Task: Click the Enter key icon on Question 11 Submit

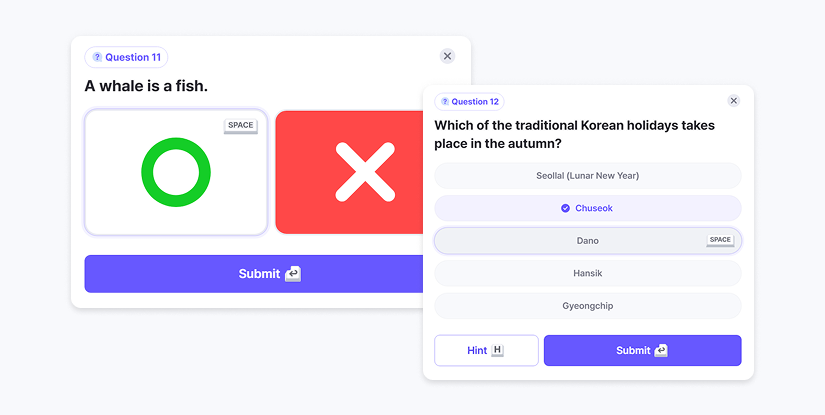Action: coord(292,274)
